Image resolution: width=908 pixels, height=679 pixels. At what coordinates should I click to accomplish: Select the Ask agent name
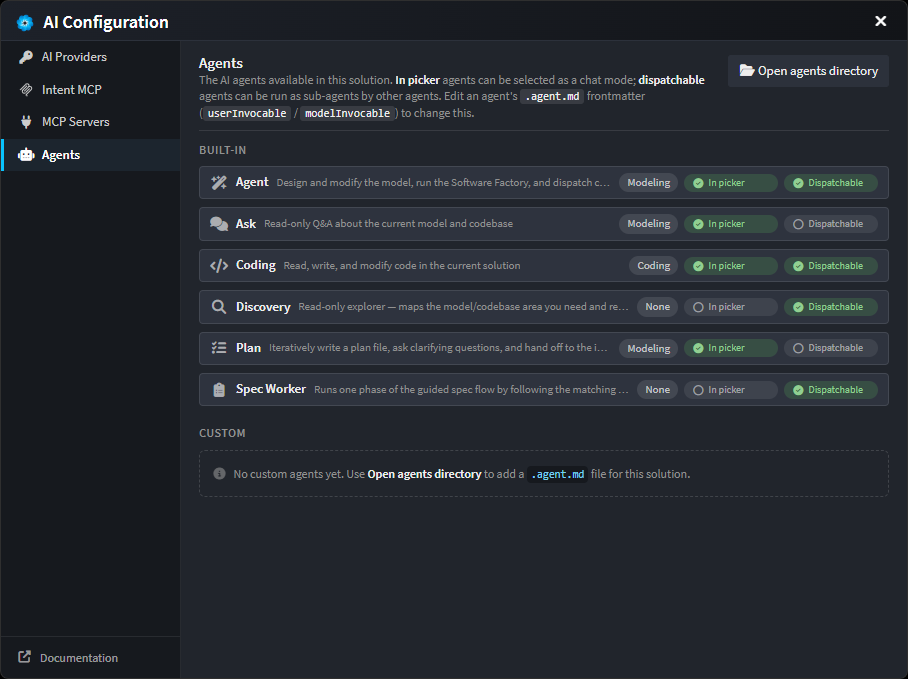tap(246, 224)
